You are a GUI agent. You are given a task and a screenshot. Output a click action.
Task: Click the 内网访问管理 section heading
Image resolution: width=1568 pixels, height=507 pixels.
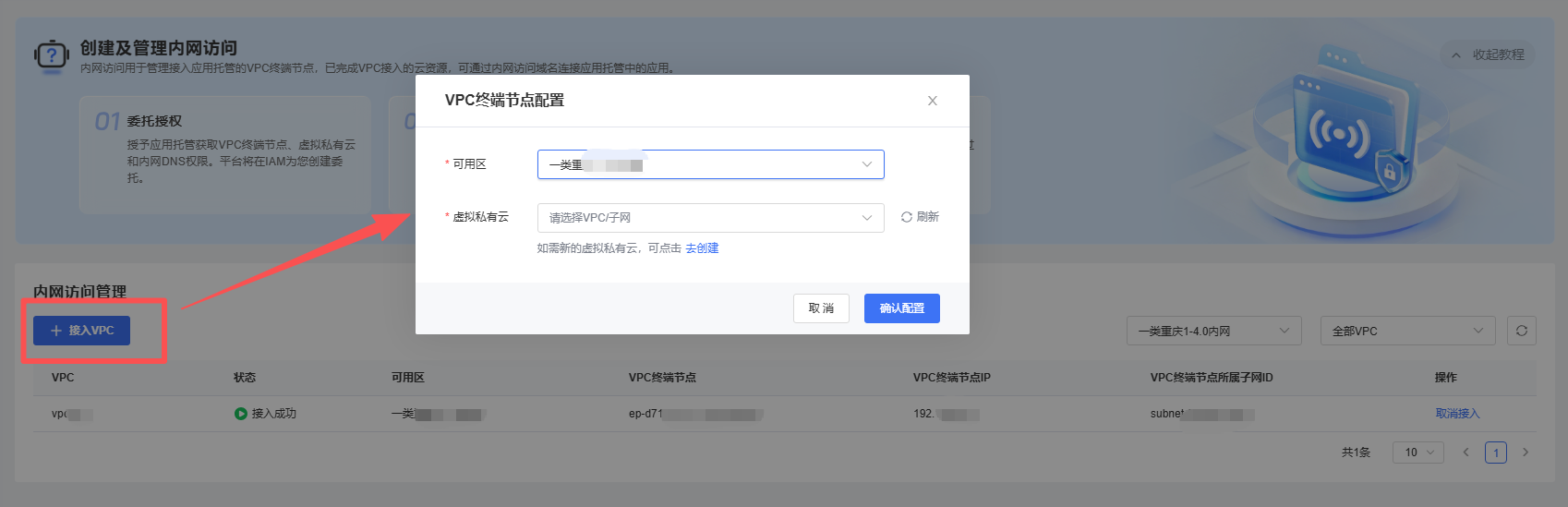pos(79,292)
